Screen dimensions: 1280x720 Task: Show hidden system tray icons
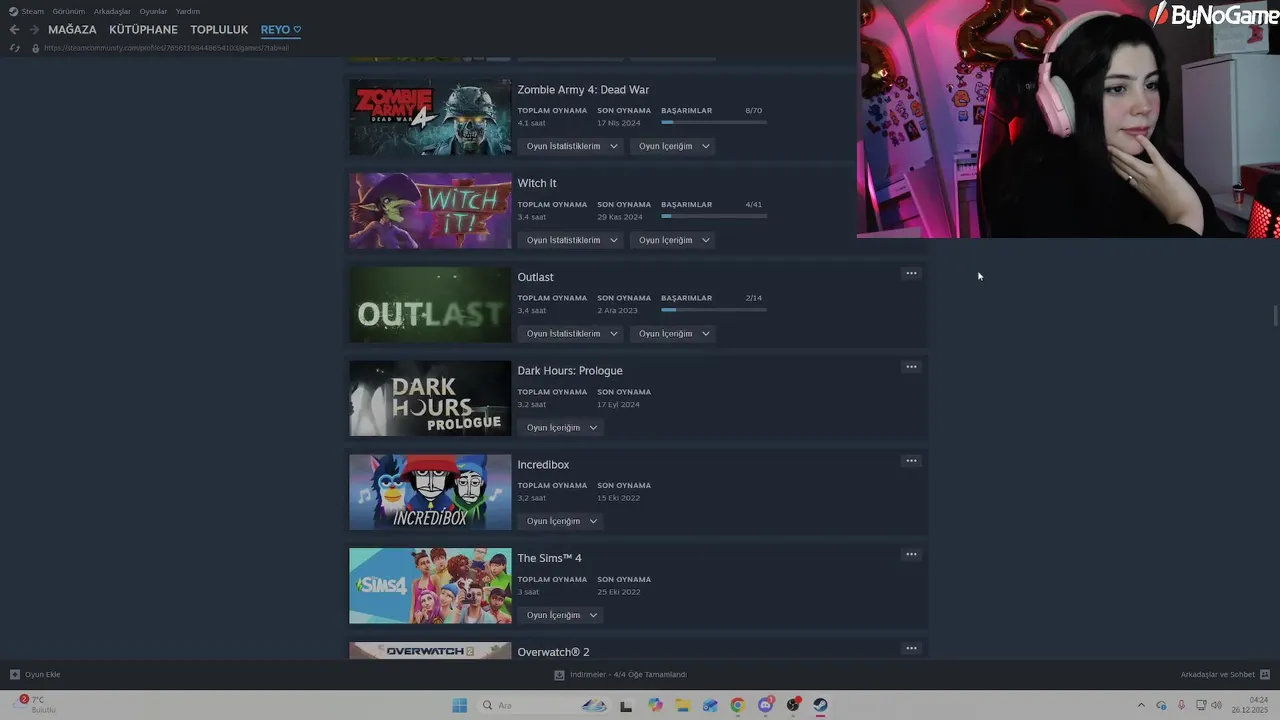point(1141,705)
